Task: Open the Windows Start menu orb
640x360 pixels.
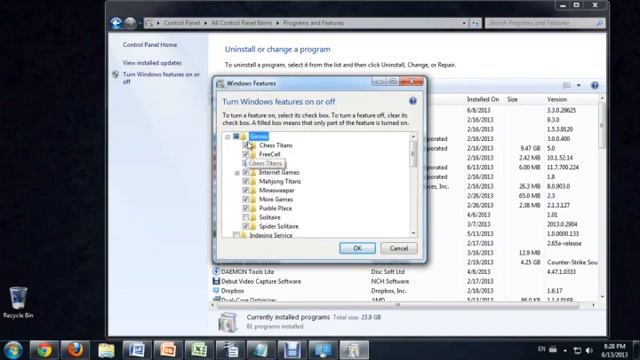Action: (x=13, y=350)
